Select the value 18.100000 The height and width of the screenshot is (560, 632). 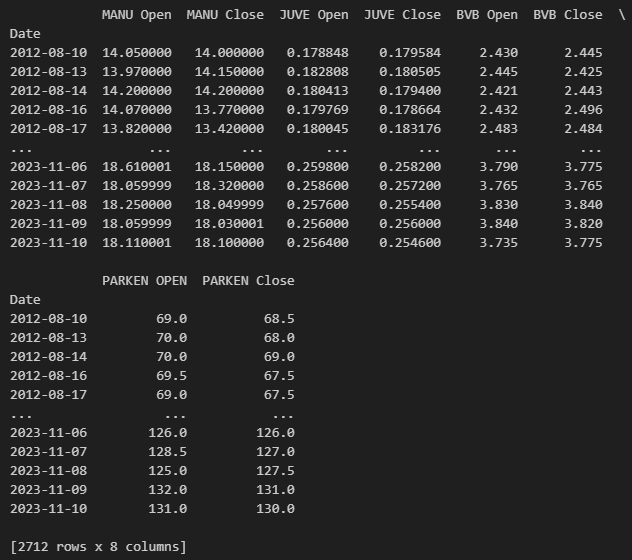pos(229,243)
